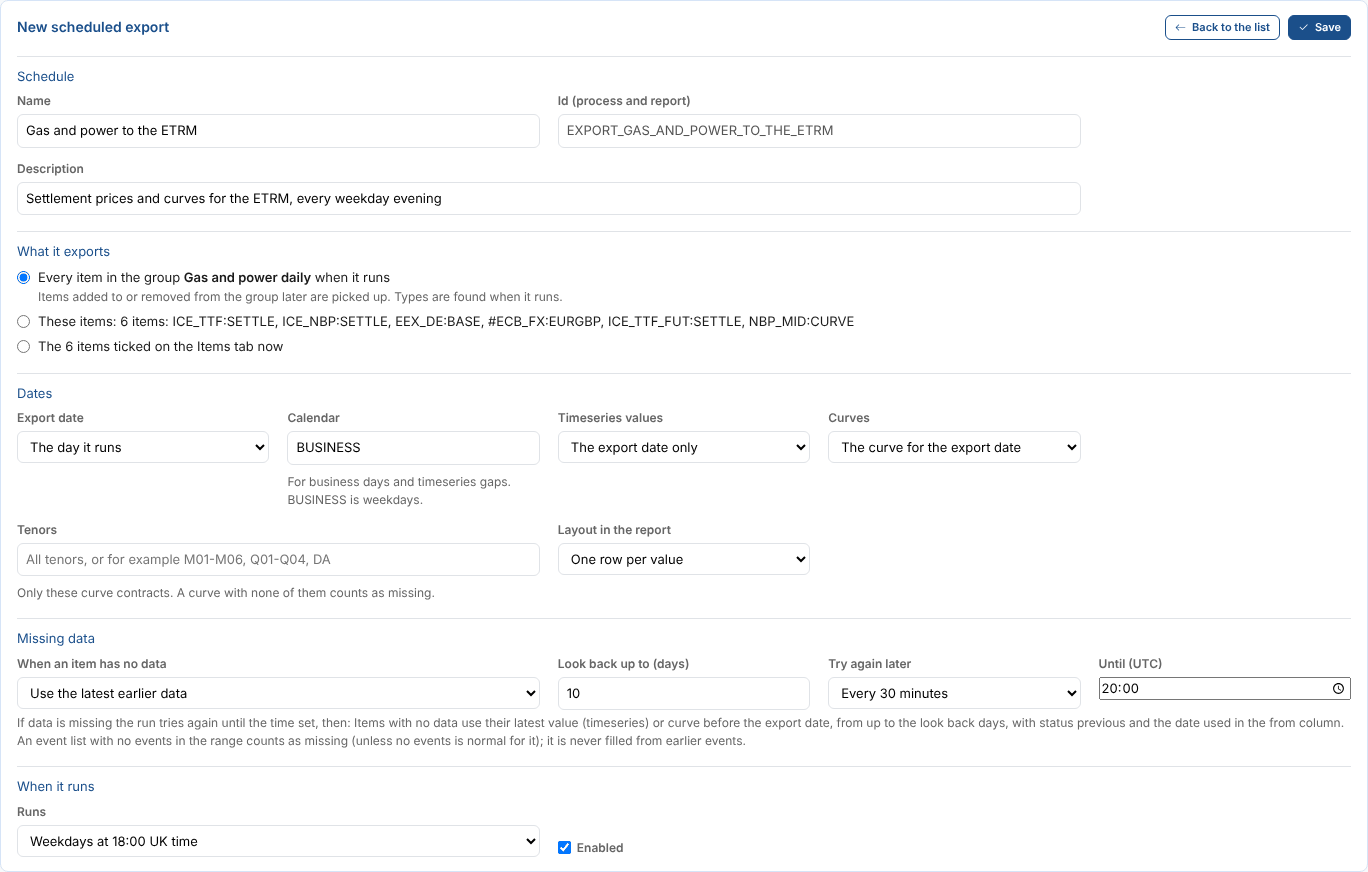Toggle the Enabled checkbox
The image size is (1368, 872).
pos(565,847)
